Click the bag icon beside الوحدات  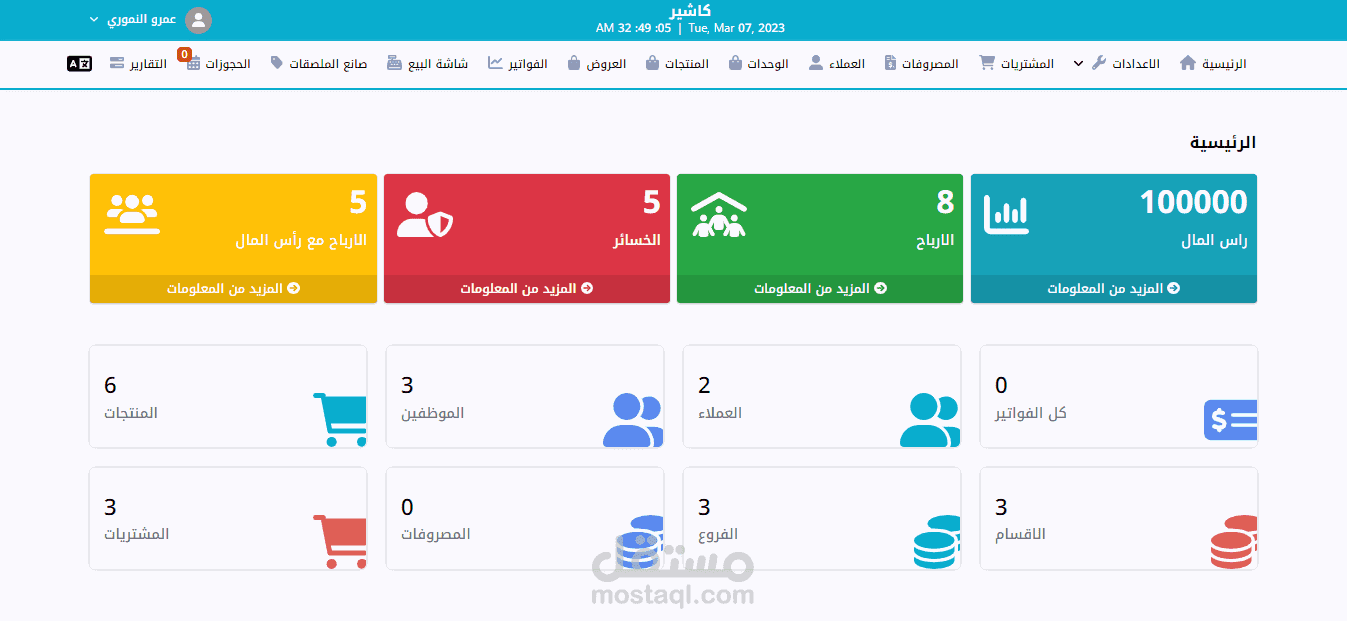pyautogui.click(x=735, y=63)
